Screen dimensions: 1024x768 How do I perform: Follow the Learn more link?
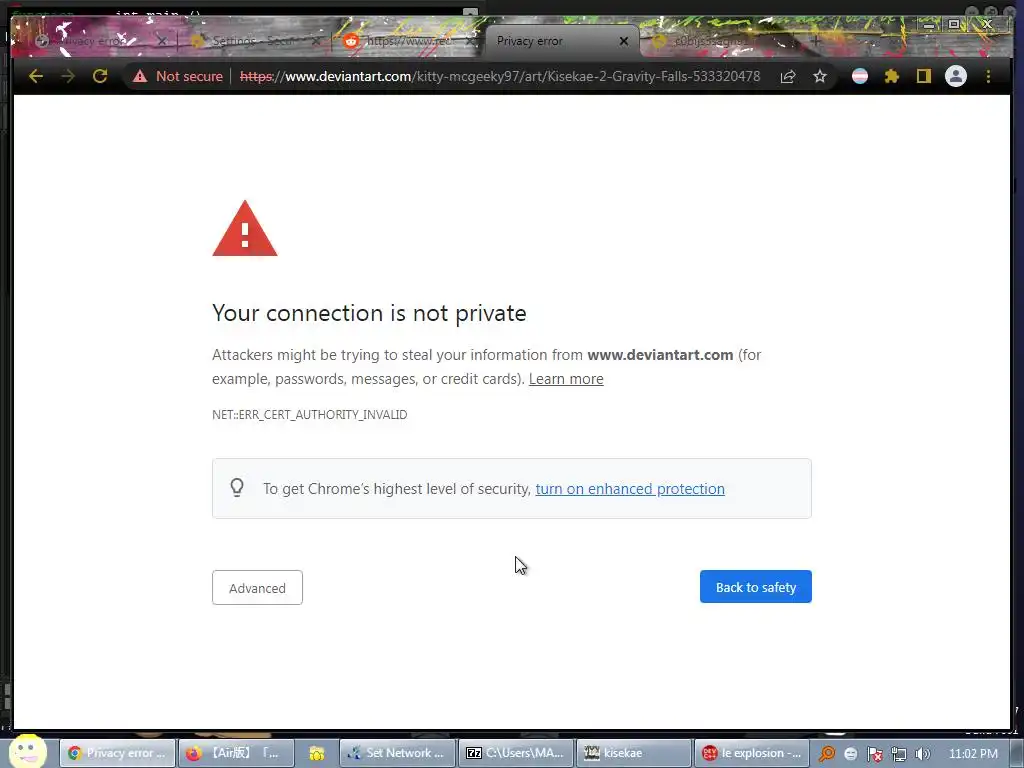566,379
